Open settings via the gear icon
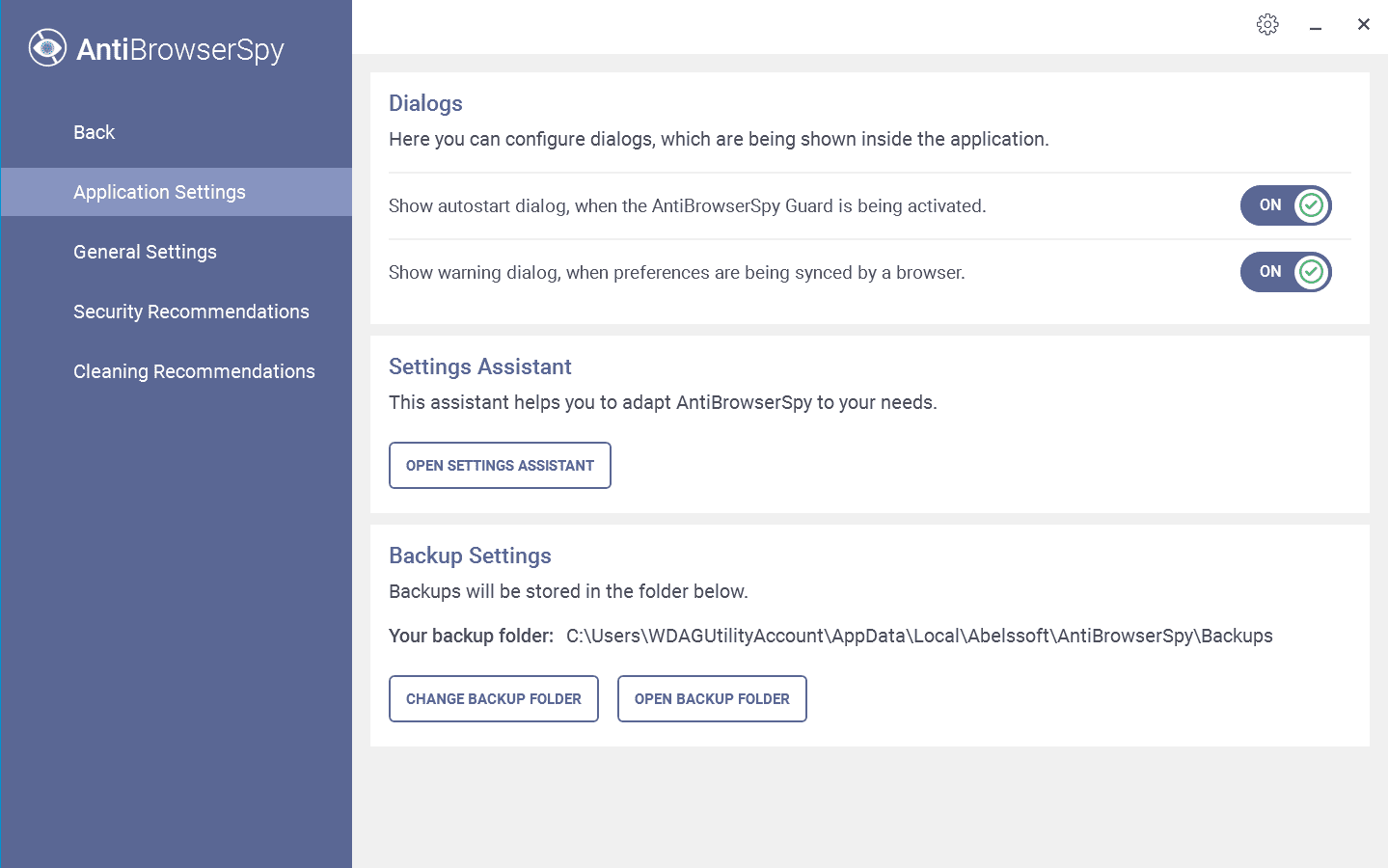This screenshot has width=1388, height=868. tap(1267, 25)
